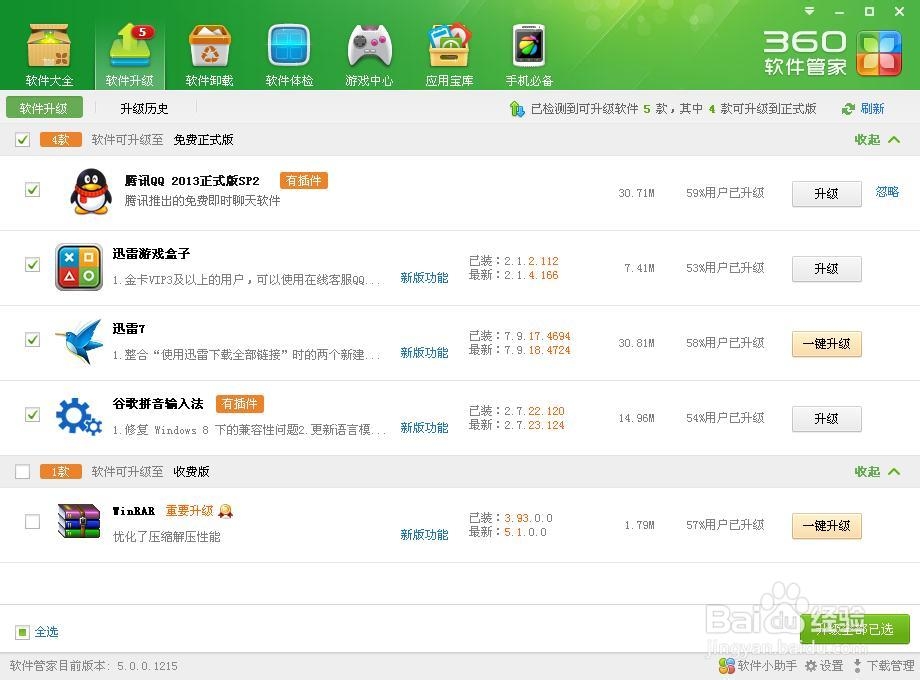Click the 4款 orange count badge

click(x=60, y=140)
